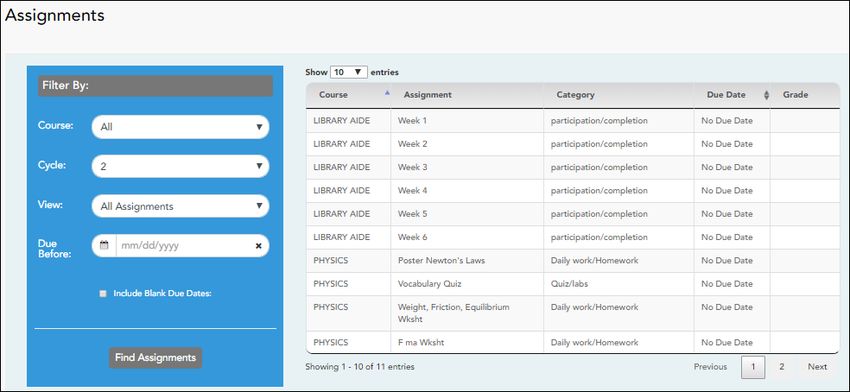Click the Assignments page title

pyautogui.click(x=55, y=16)
